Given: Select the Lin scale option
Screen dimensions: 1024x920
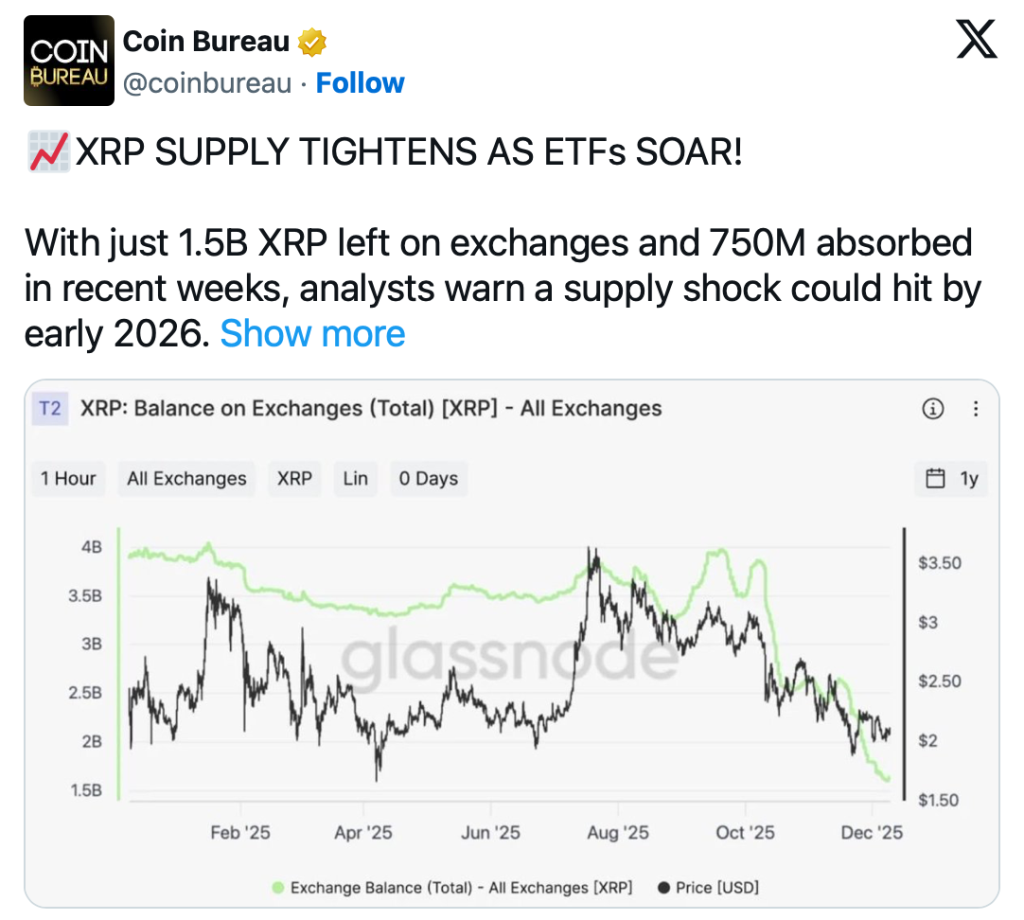Looking at the screenshot, I should [x=355, y=478].
